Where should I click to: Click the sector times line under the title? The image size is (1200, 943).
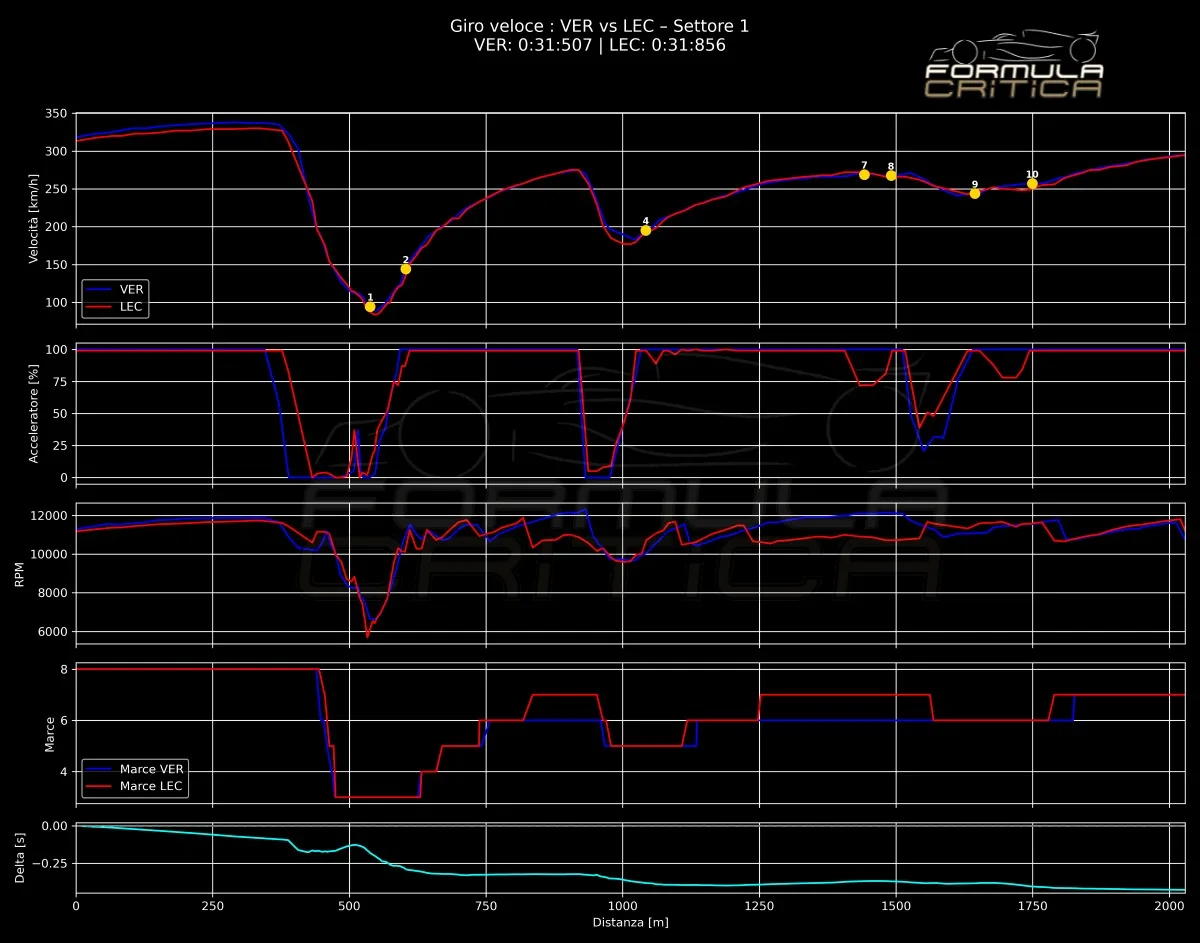[600, 45]
